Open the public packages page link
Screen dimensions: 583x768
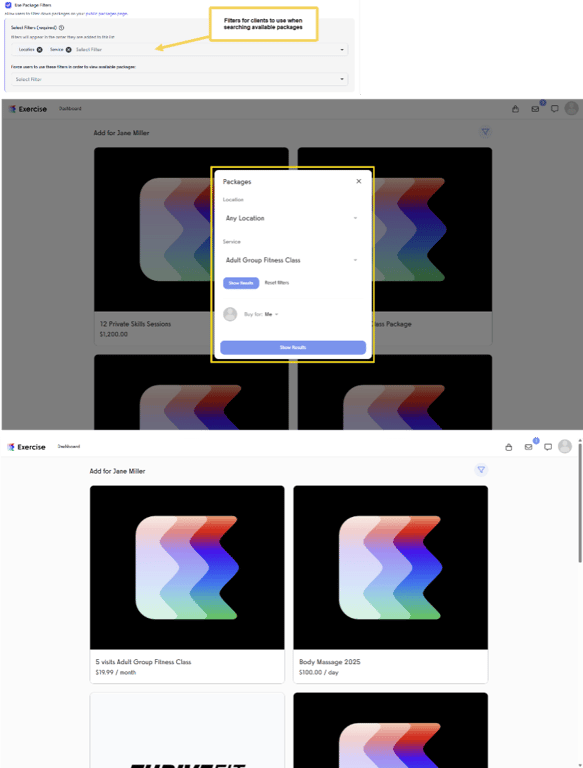(x=106, y=14)
